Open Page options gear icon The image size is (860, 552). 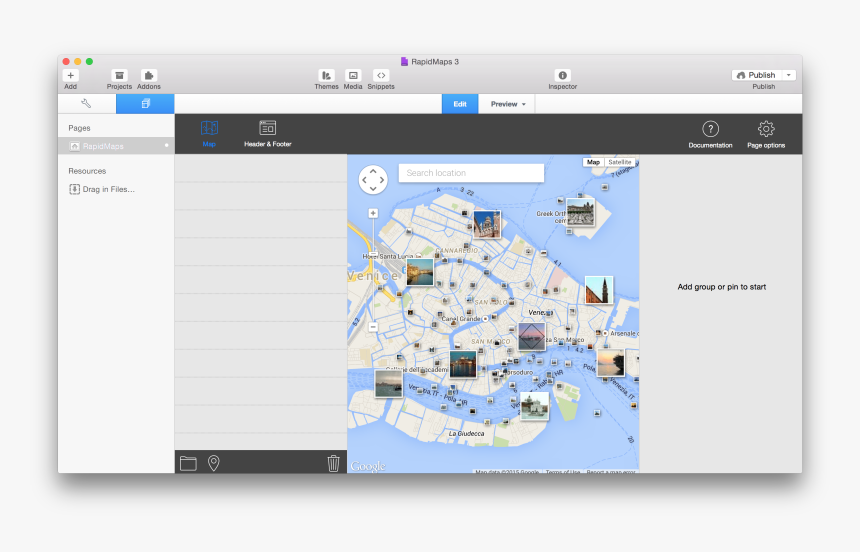coord(766,134)
